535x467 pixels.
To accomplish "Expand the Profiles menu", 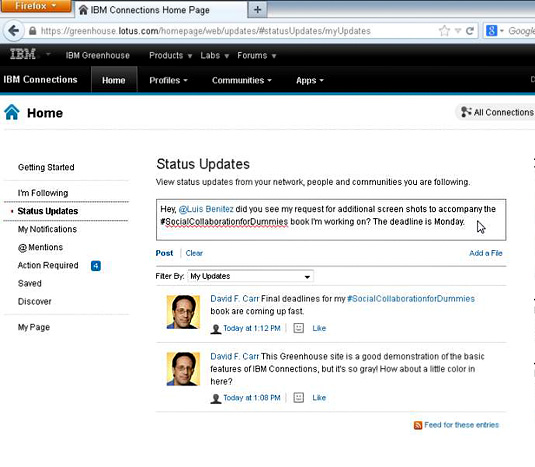I will [168, 81].
